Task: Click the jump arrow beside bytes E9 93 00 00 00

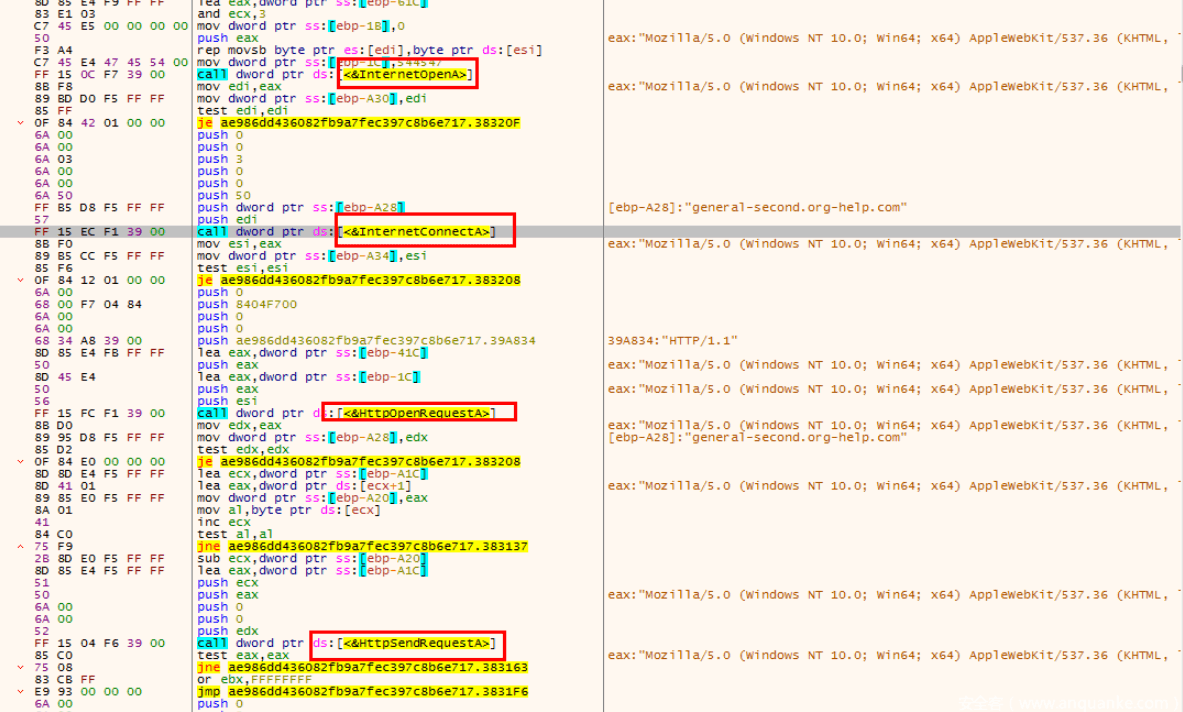Action: click(x=20, y=692)
